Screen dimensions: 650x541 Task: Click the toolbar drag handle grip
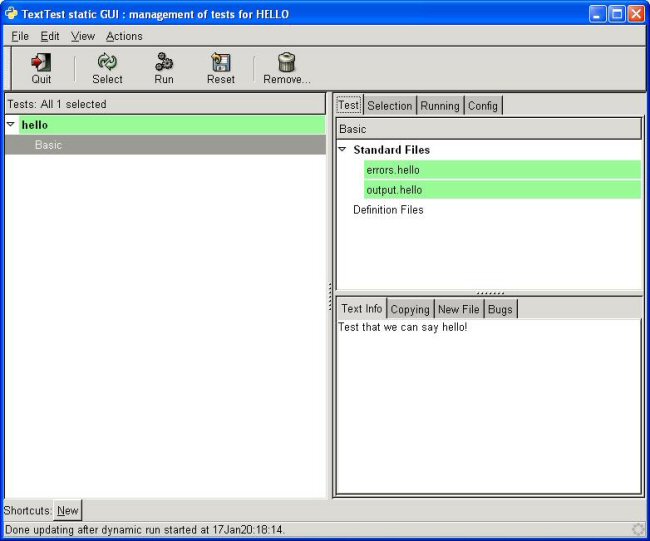tap(8, 68)
